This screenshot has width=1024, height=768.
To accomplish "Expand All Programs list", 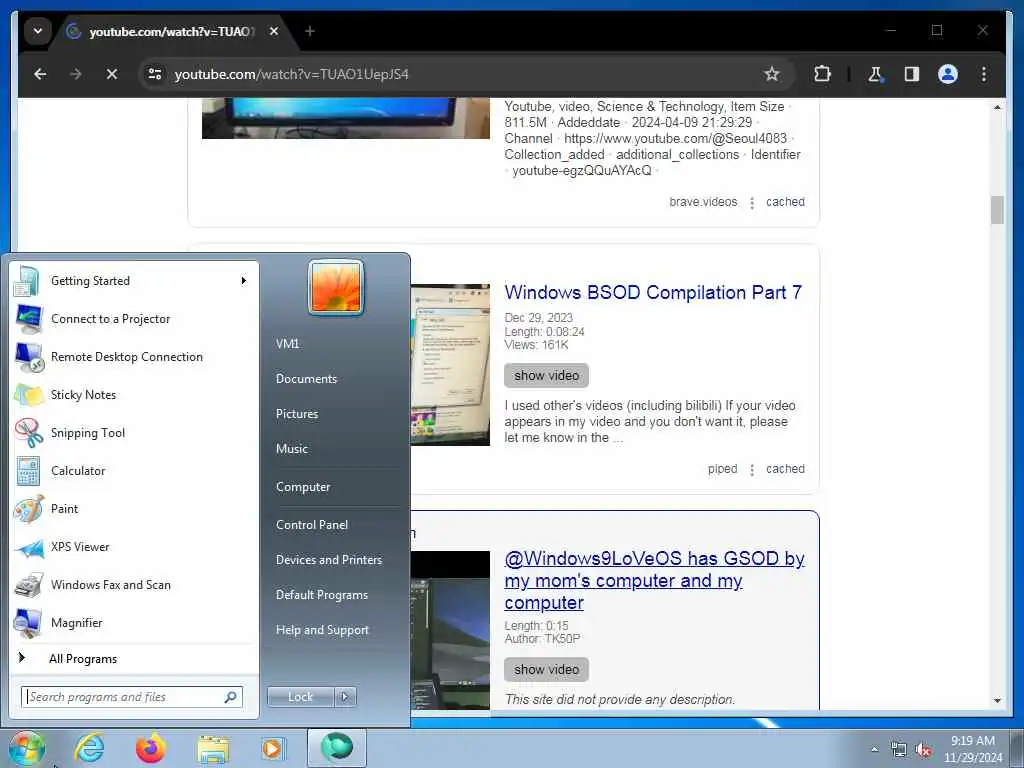I will tap(134, 658).
